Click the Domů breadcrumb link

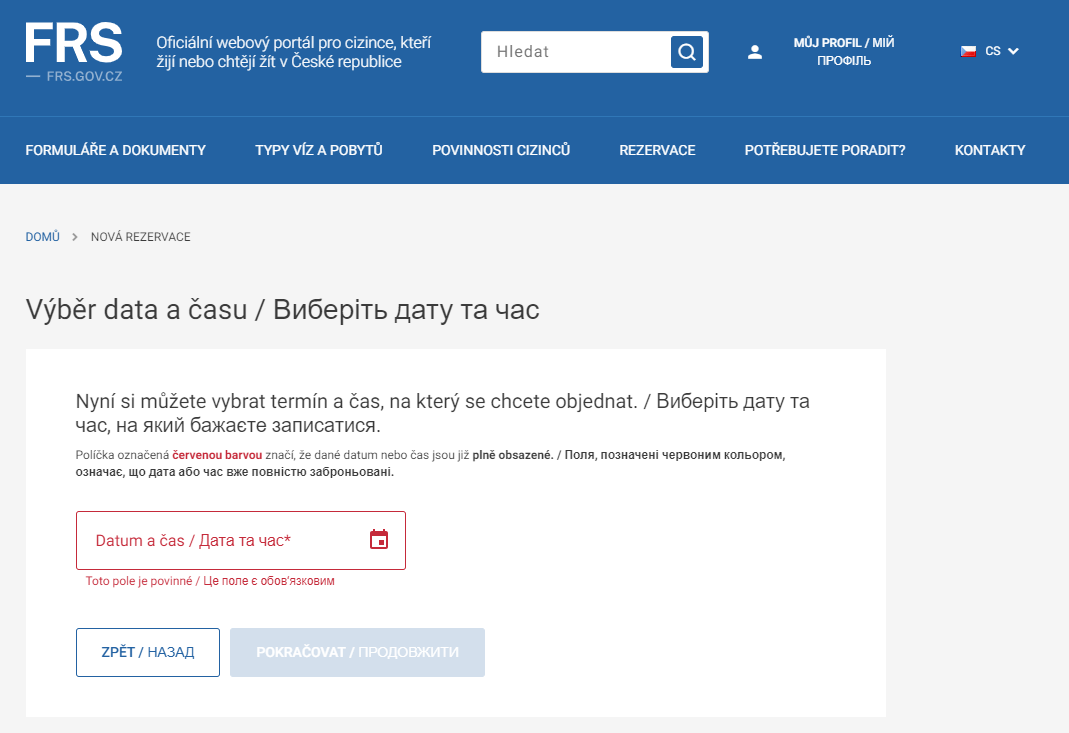tap(42, 237)
